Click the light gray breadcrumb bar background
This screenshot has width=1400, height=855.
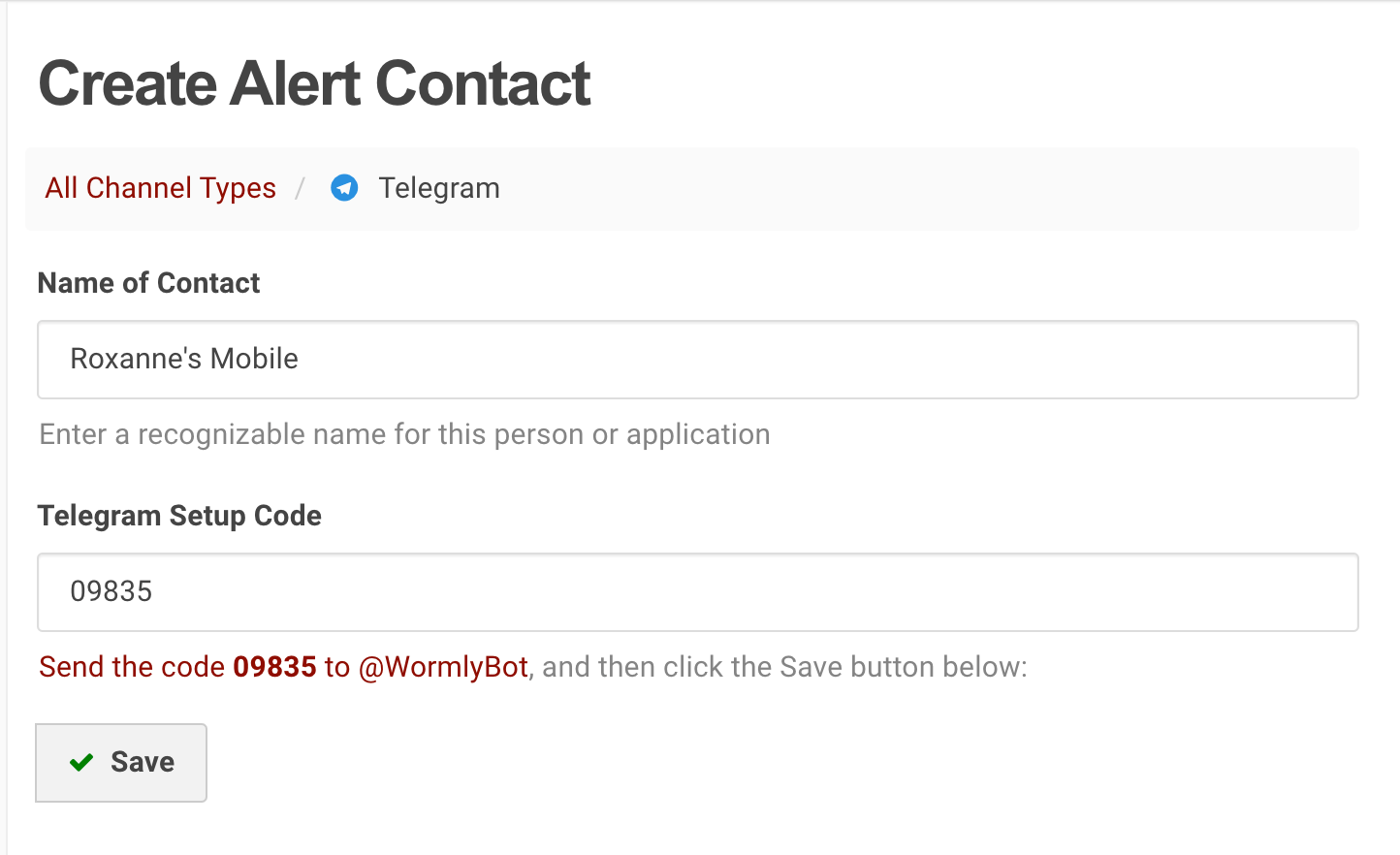pyautogui.click(x=921, y=189)
